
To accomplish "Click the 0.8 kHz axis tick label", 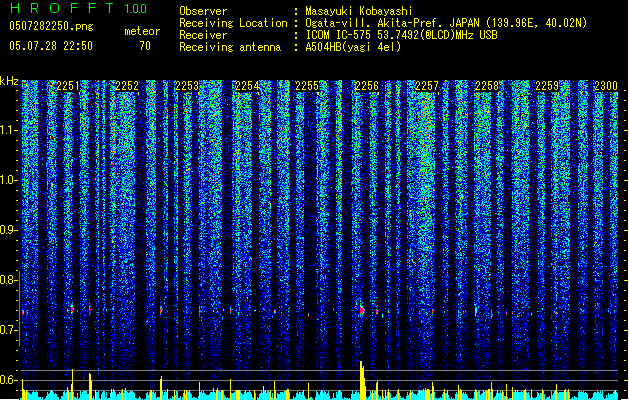I will 8,280.
